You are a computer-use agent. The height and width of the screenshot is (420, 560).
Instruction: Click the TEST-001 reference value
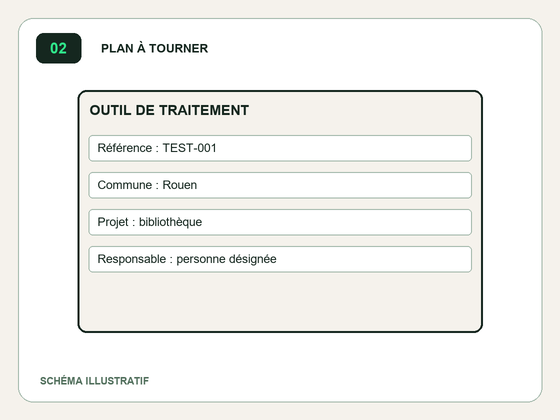pyautogui.click(x=190, y=148)
